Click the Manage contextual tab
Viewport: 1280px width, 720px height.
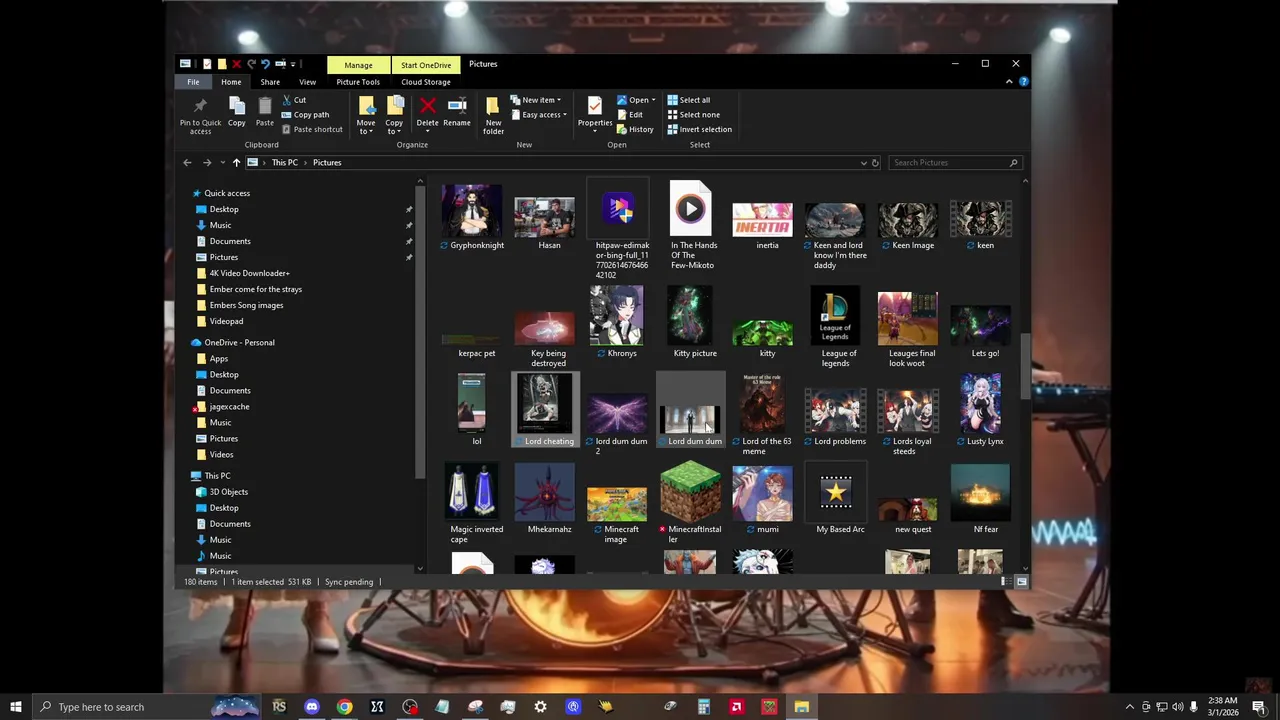click(x=358, y=65)
